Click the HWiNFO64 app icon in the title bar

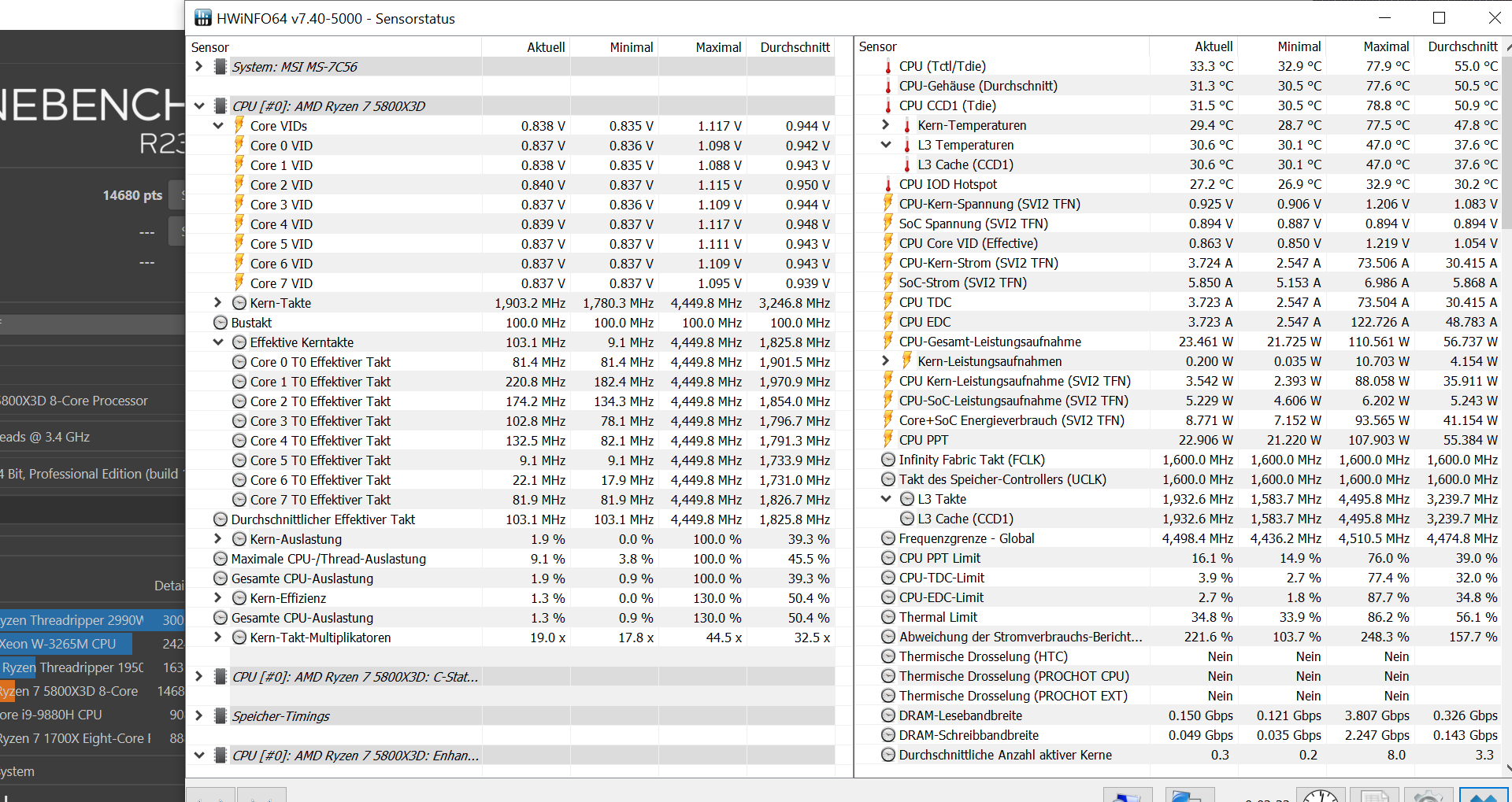203,18
